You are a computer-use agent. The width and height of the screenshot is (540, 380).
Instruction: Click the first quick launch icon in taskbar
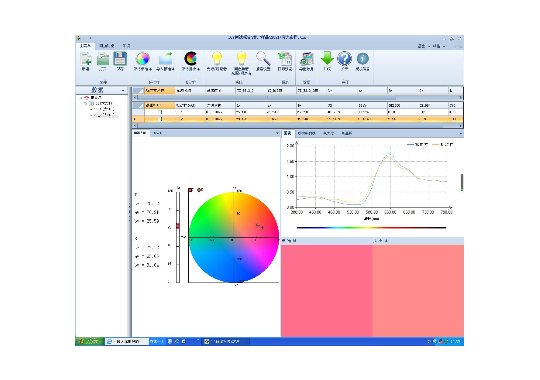click(170, 341)
